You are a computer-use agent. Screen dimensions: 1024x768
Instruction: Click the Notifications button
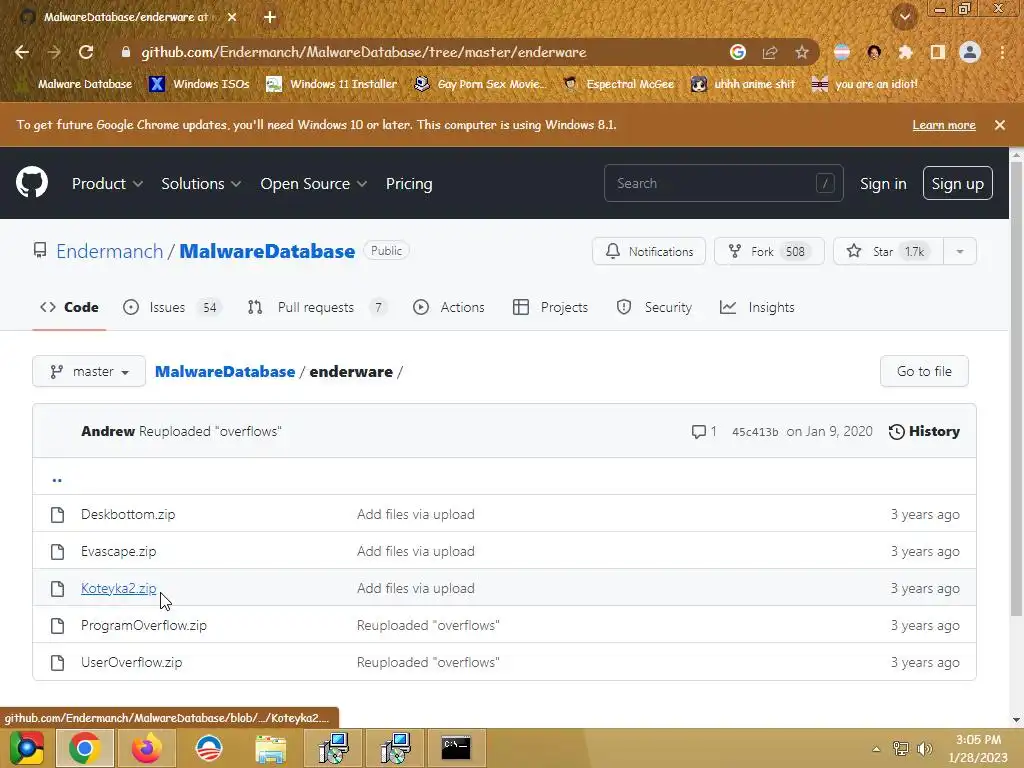(x=648, y=251)
